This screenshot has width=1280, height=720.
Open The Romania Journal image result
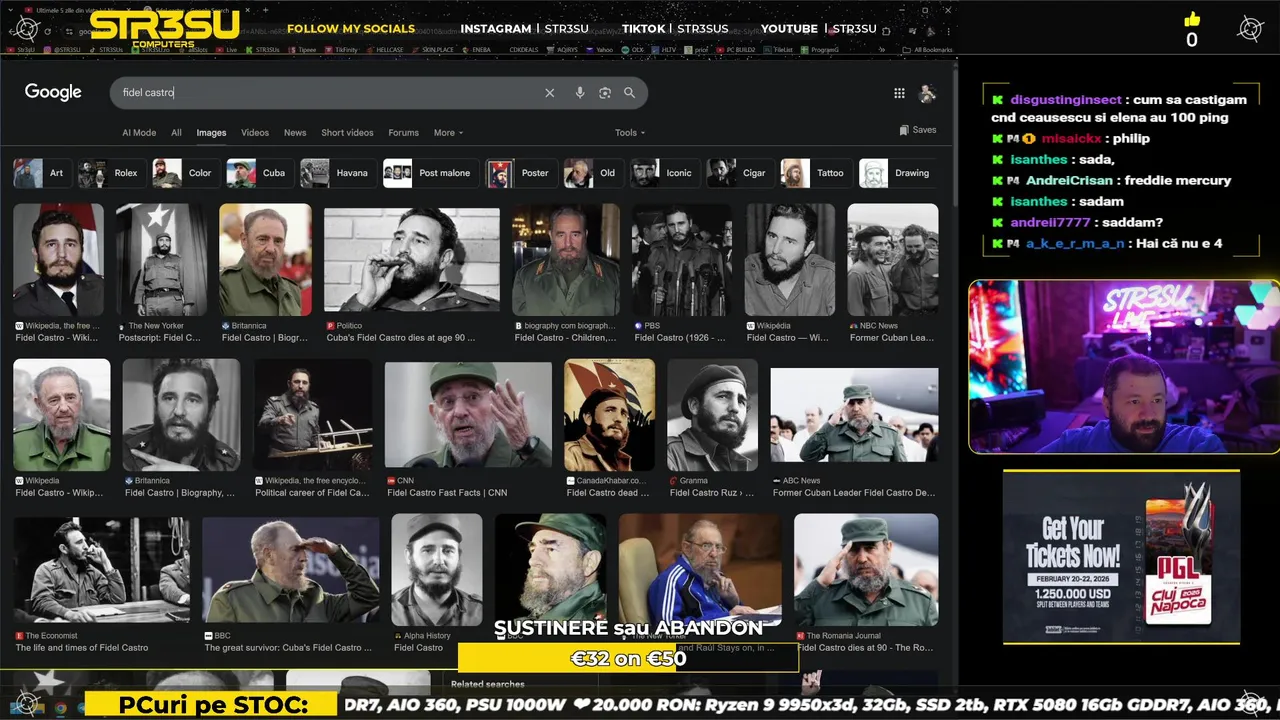click(x=866, y=570)
